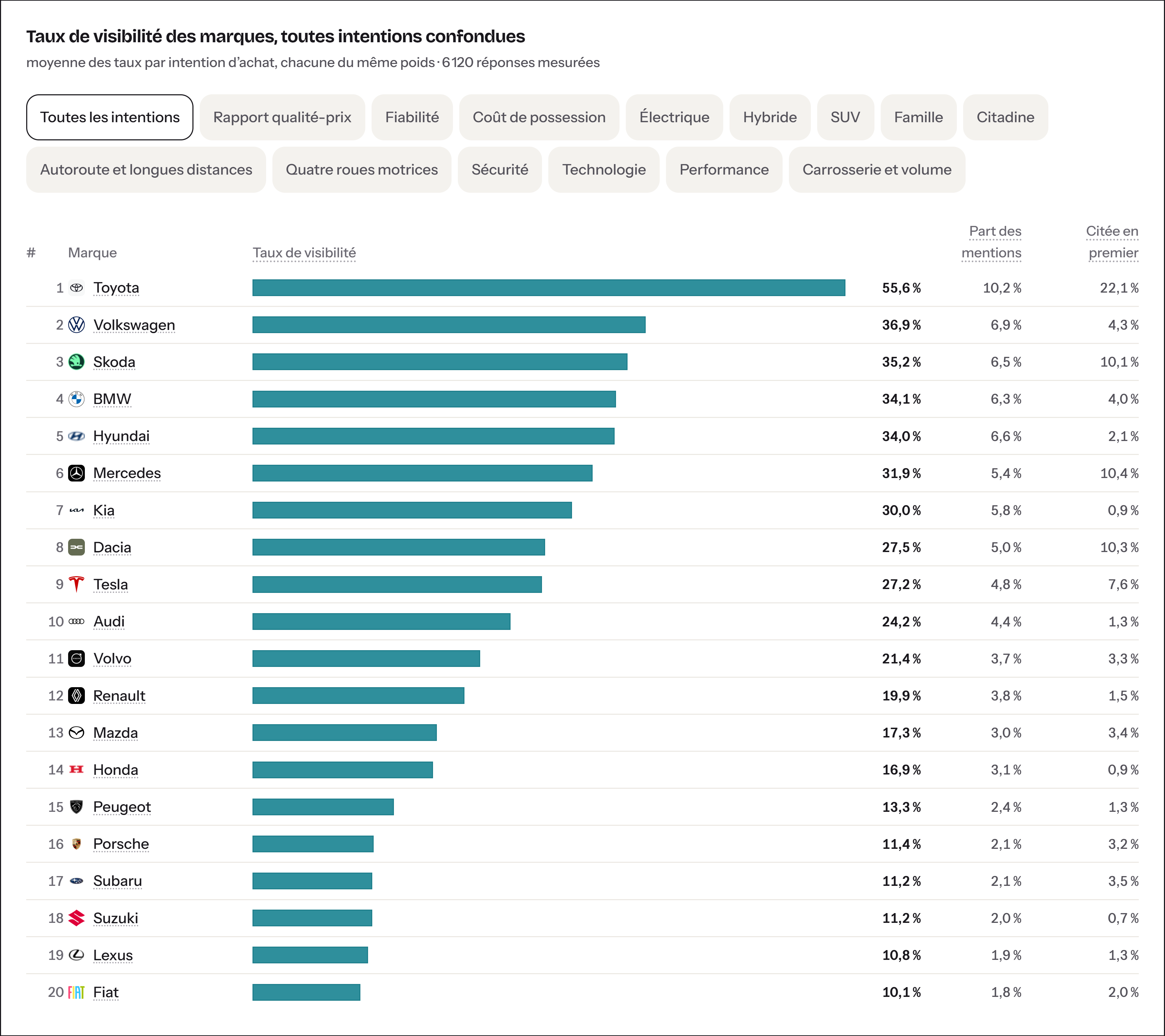Select the SUV tab
Image resolution: width=1165 pixels, height=1036 pixels.
845,117
